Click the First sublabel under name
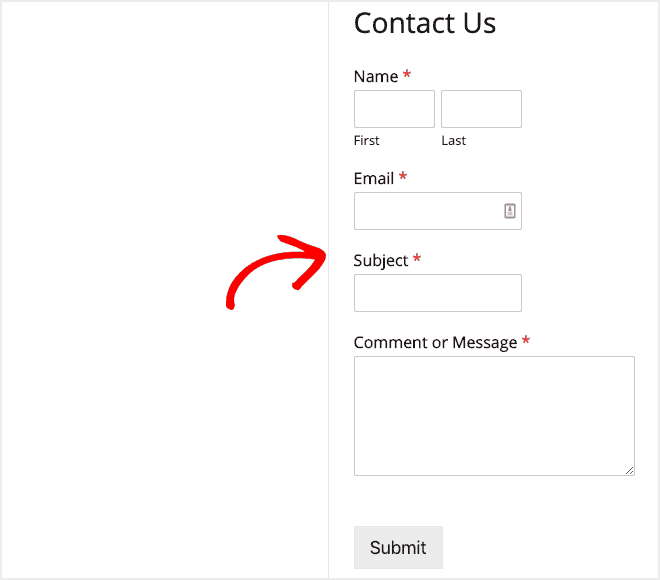660x580 pixels. pos(367,141)
